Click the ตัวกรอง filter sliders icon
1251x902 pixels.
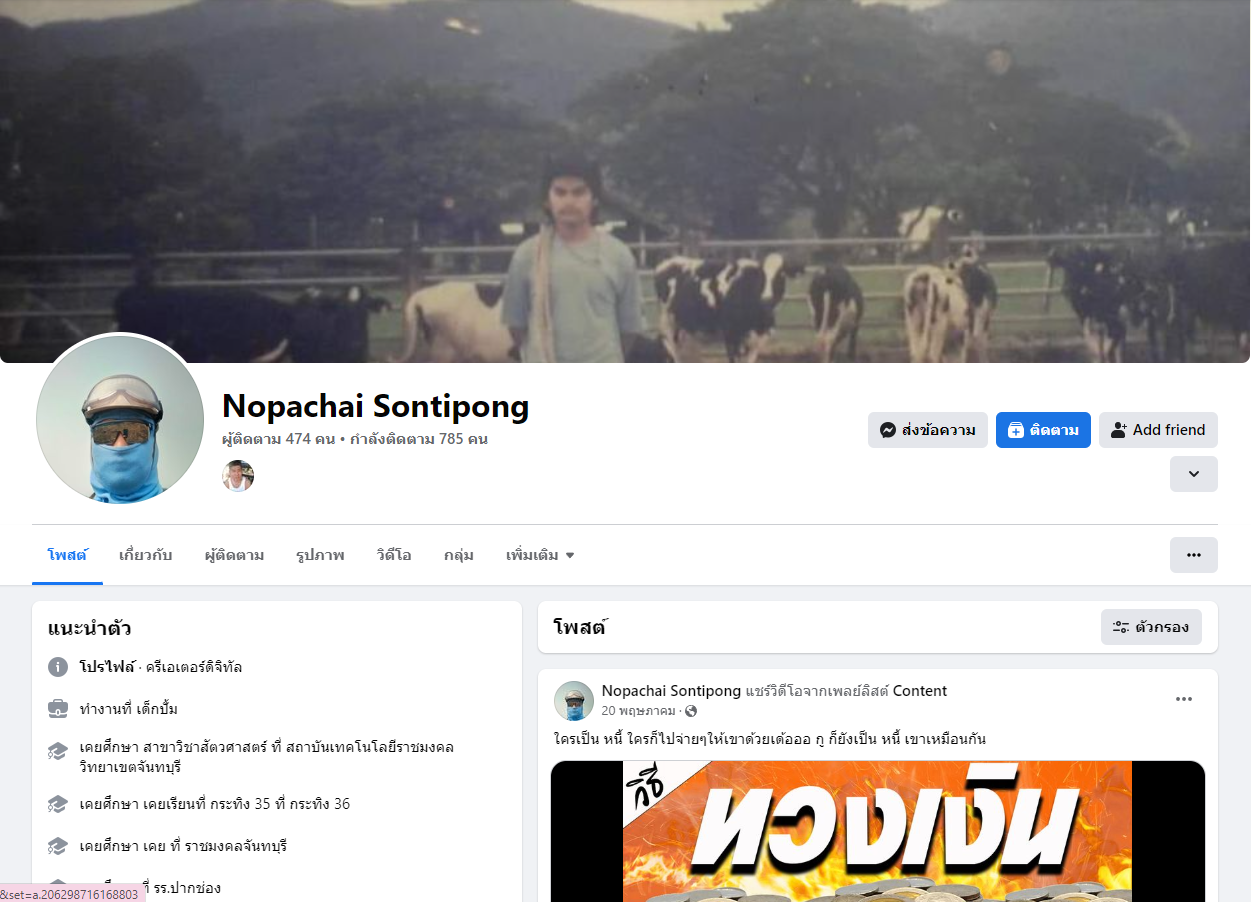tap(1121, 627)
